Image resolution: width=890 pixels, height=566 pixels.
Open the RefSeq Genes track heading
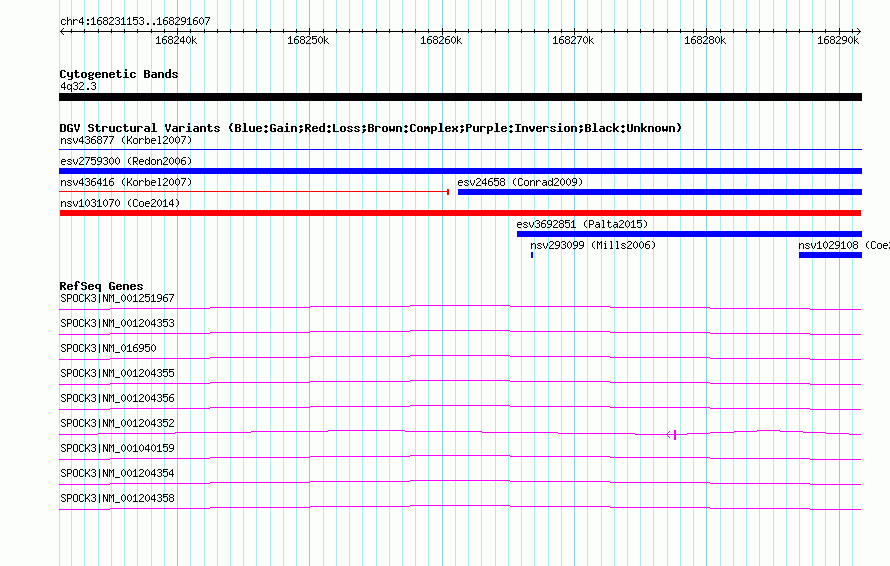101,286
